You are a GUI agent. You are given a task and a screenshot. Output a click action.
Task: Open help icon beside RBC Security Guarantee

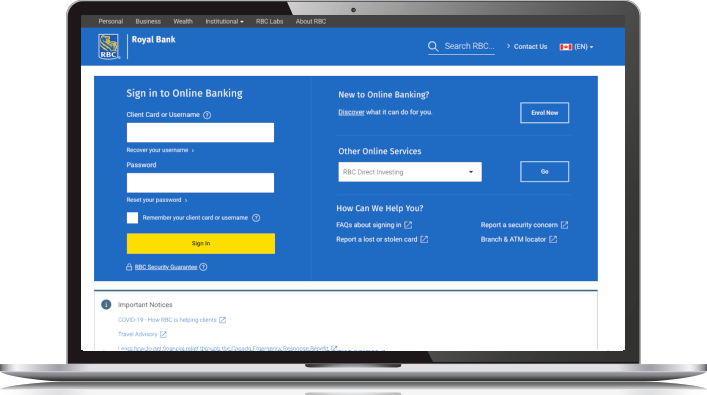203,267
